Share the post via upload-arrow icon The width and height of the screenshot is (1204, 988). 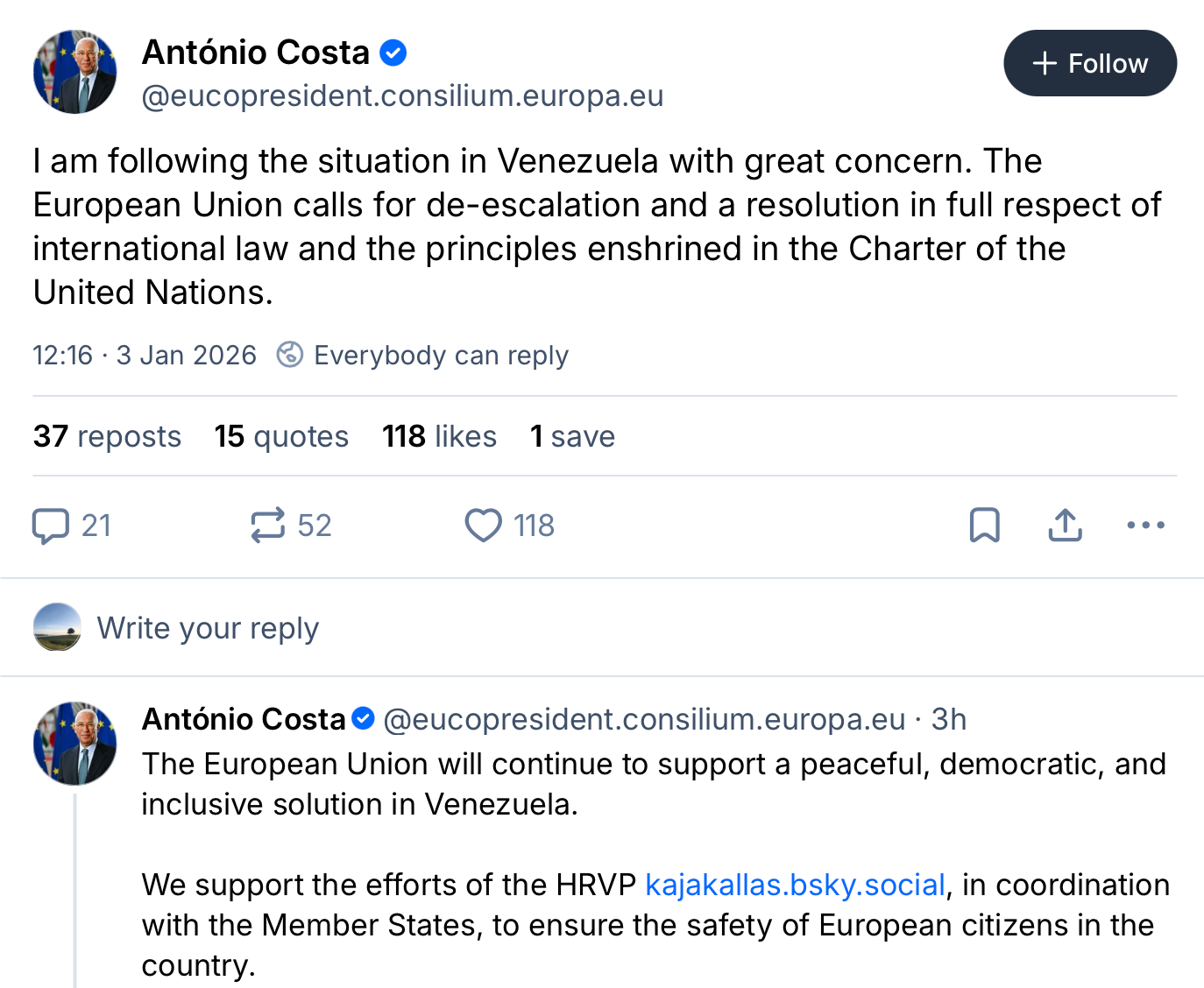tap(1065, 526)
